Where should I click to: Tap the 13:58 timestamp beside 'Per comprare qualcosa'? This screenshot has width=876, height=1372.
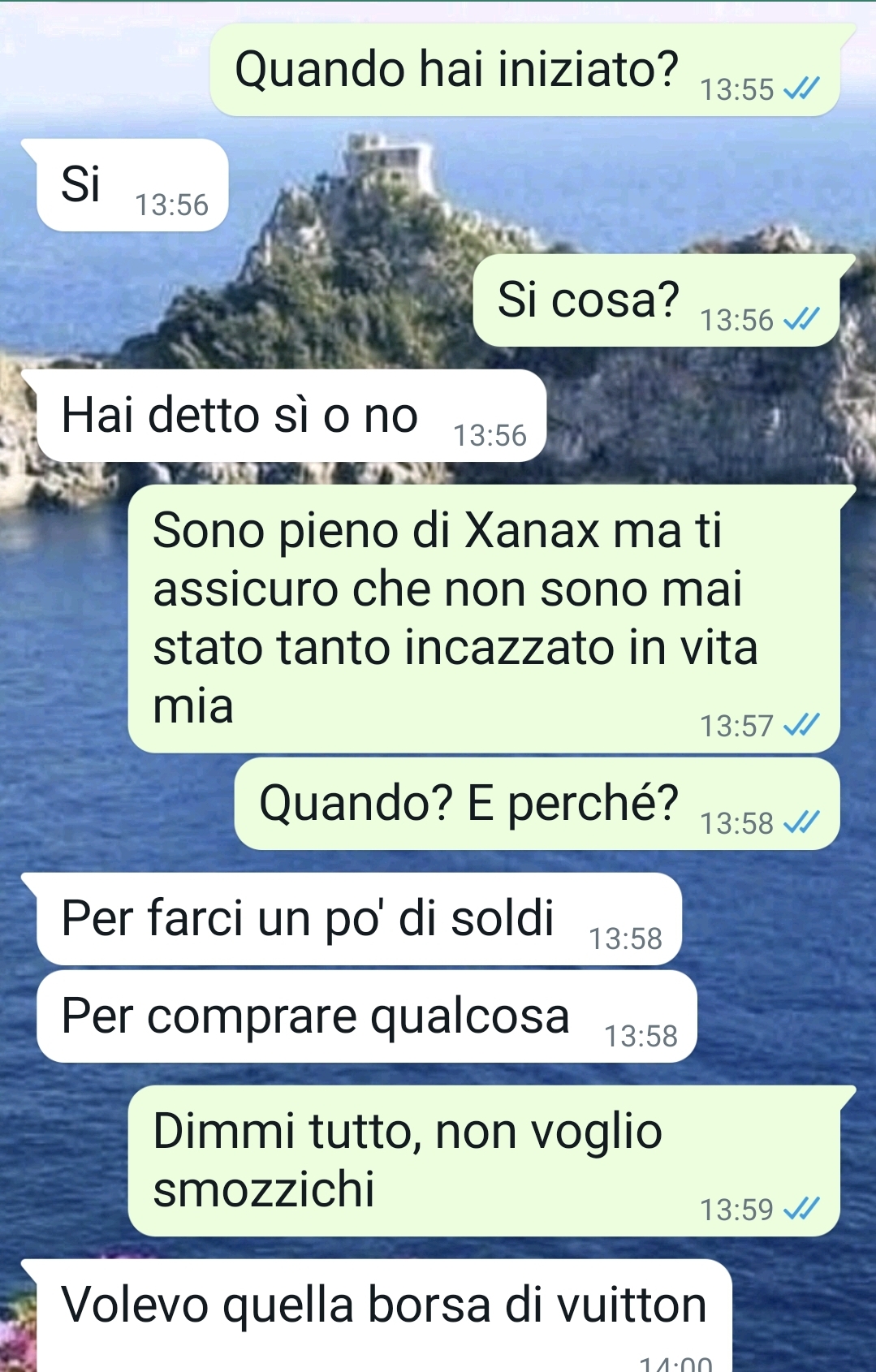(641, 1036)
